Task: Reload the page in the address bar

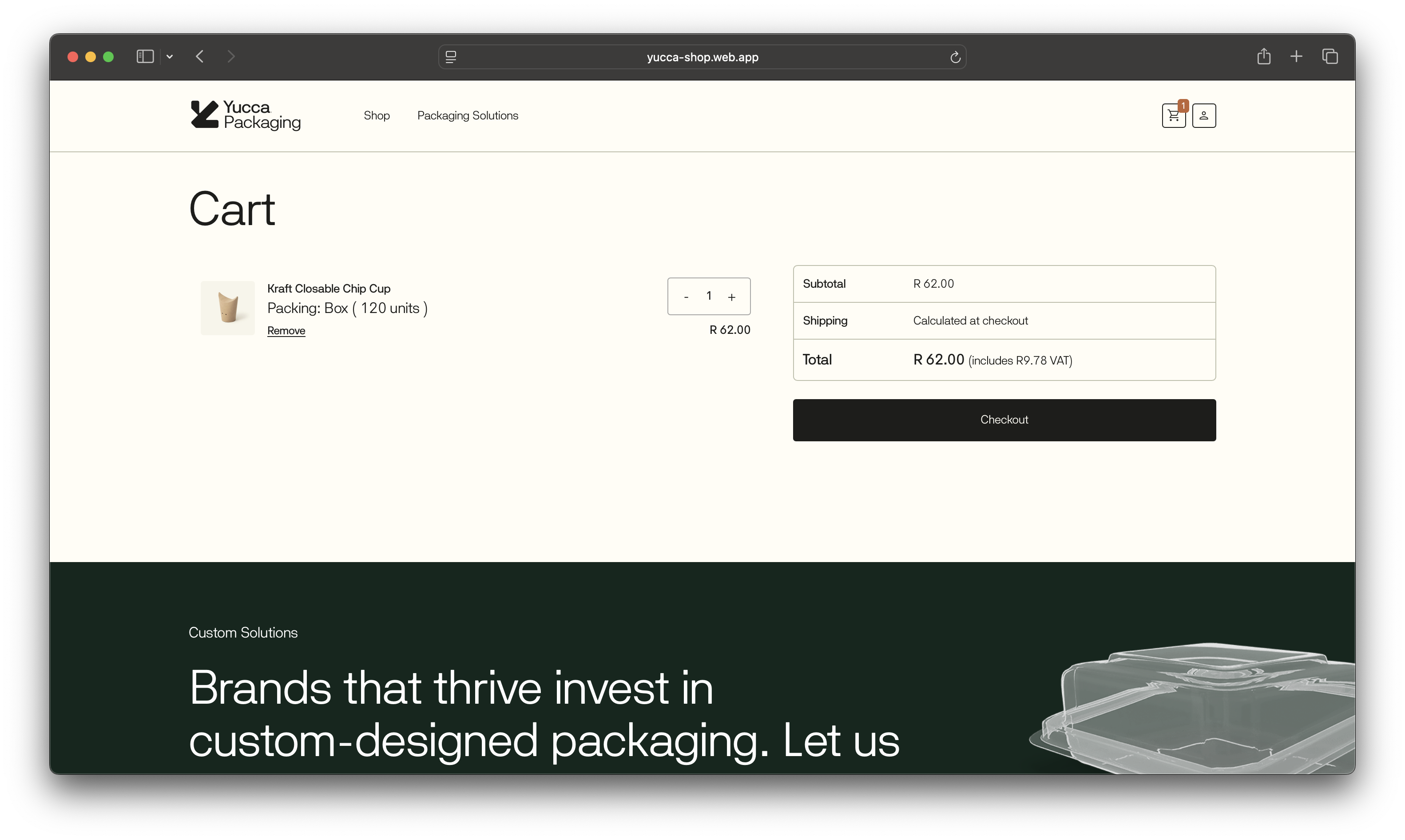Action: pyautogui.click(x=955, y=57)
